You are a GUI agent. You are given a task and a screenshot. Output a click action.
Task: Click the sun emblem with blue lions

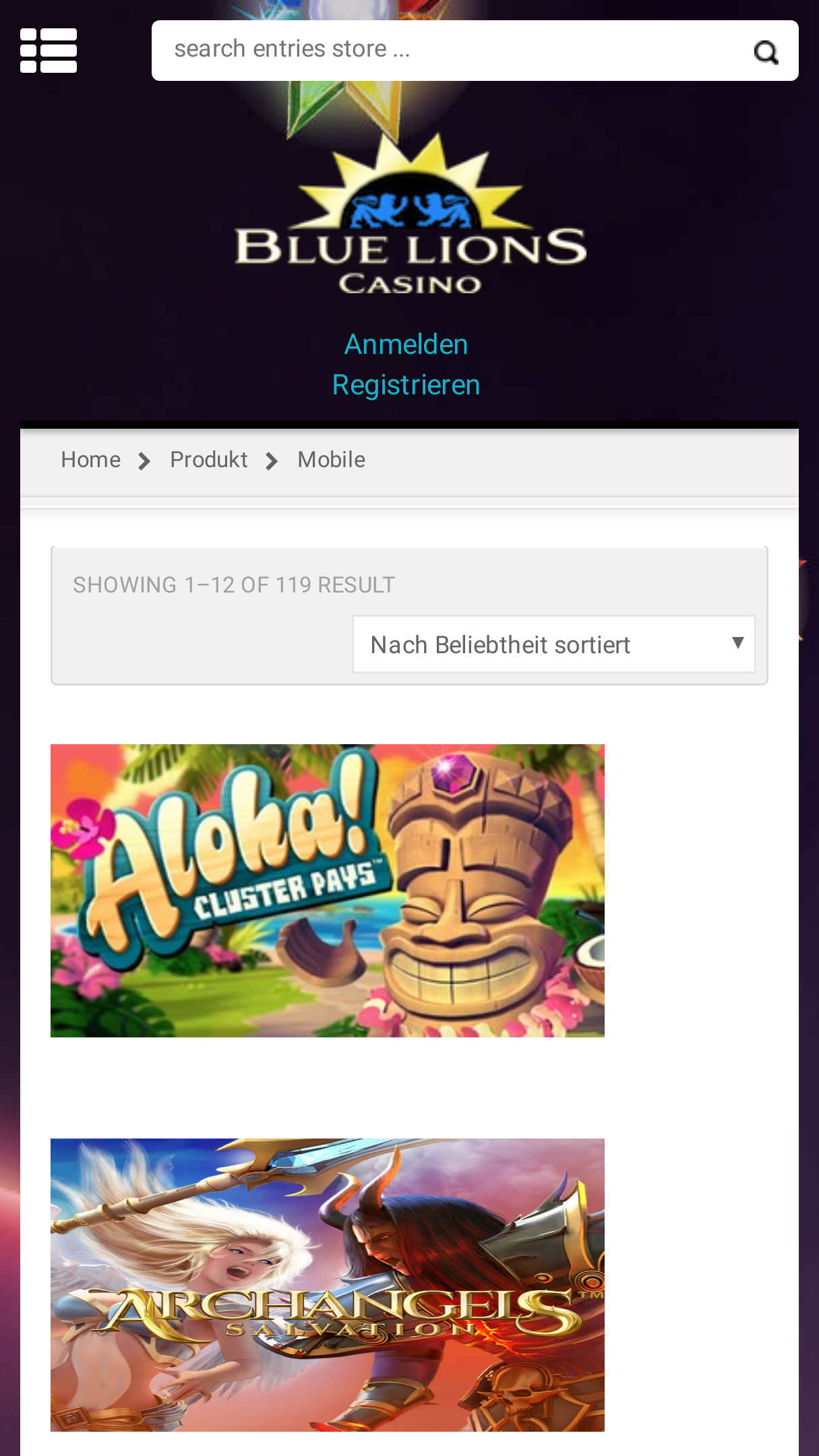click(411, 181)
